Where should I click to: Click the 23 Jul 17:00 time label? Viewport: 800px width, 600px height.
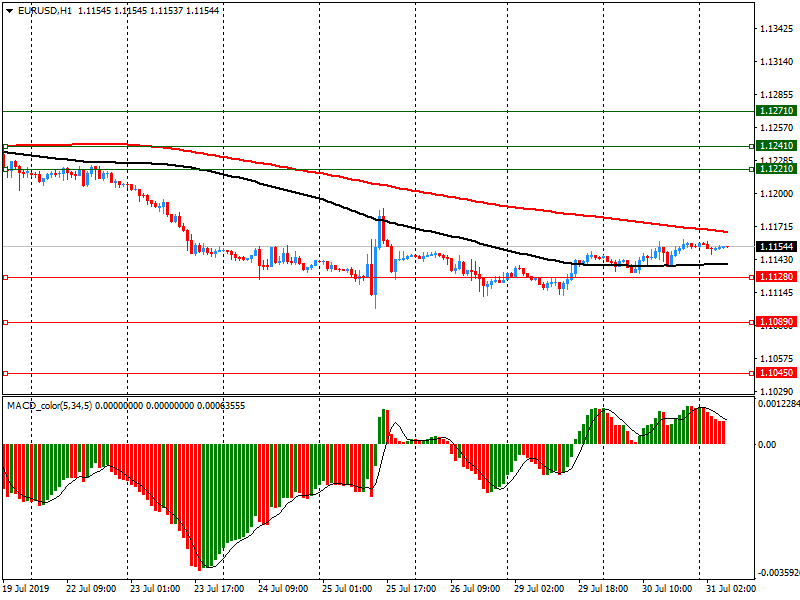point(219,589)
